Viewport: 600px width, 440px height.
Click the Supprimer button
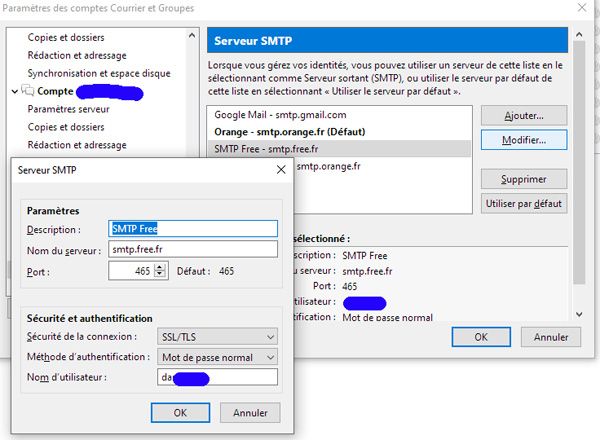[x=524, y=179]
